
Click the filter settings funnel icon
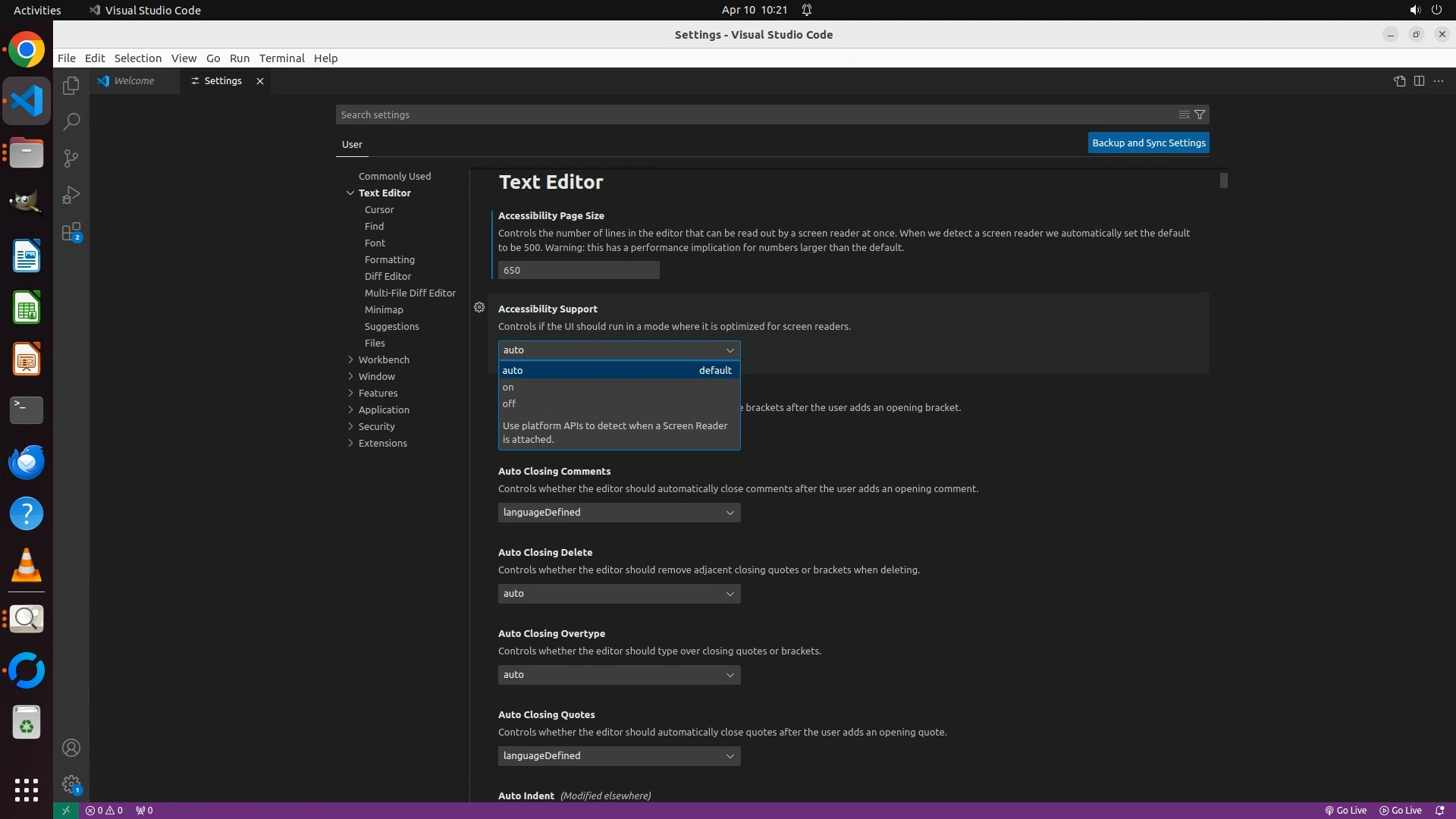[x=1200, y=115]
